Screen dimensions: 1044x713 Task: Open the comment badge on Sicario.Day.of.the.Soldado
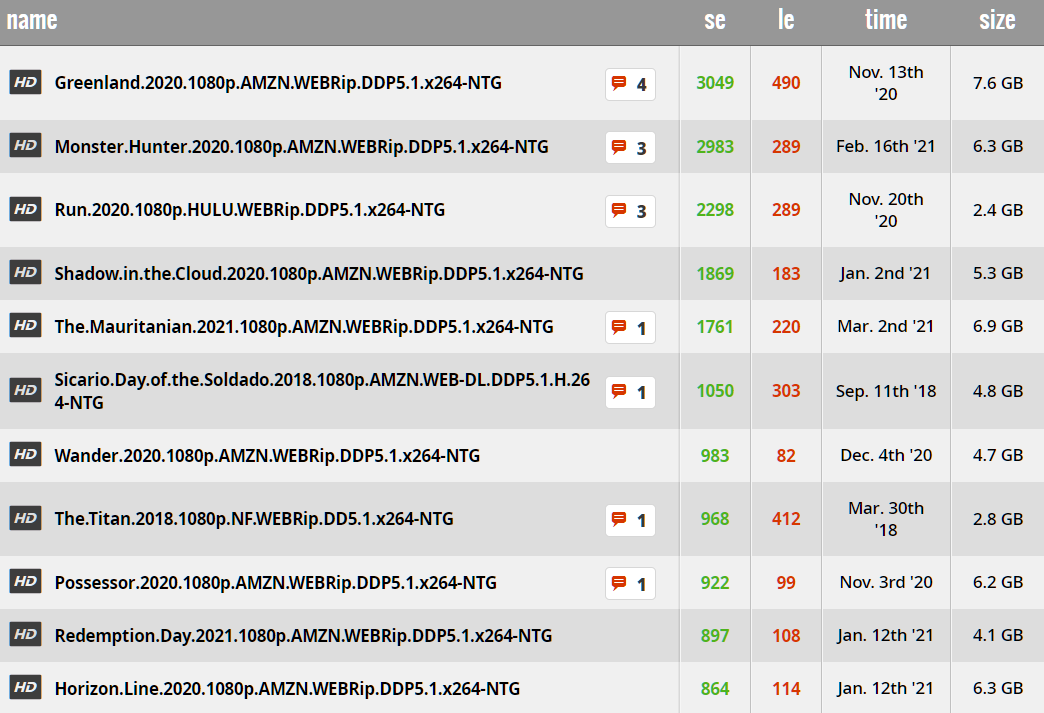tap(630, 392)
